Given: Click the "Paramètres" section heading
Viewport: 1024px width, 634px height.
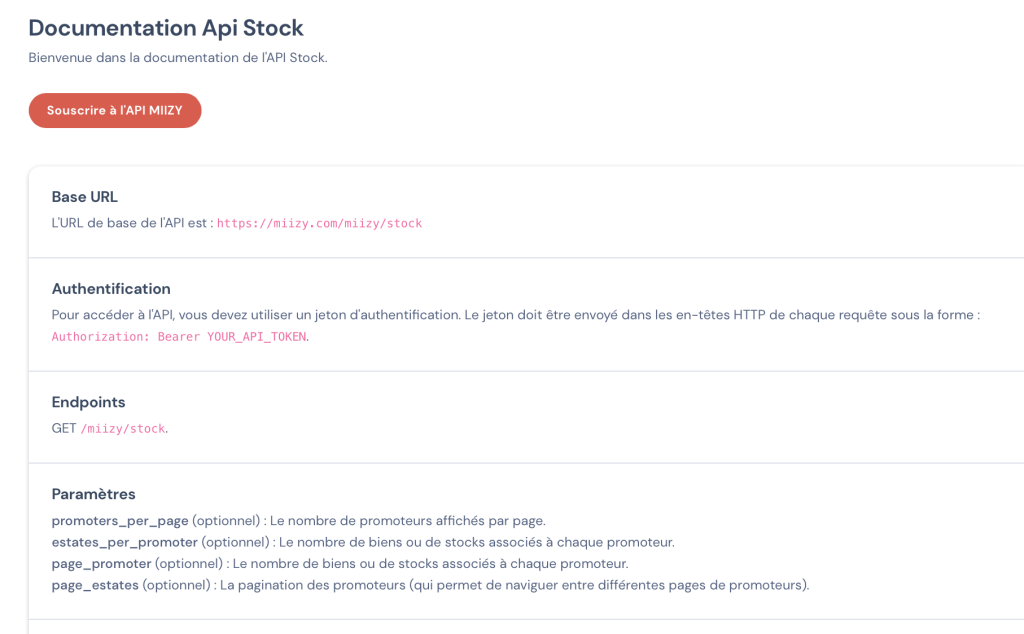Looking at the screenshot, I should (x=94, y=494).
